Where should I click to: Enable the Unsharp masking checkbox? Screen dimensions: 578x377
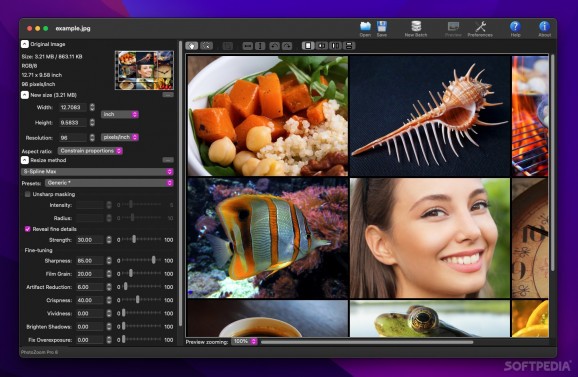pyautogui.click(x=28, y=194)
